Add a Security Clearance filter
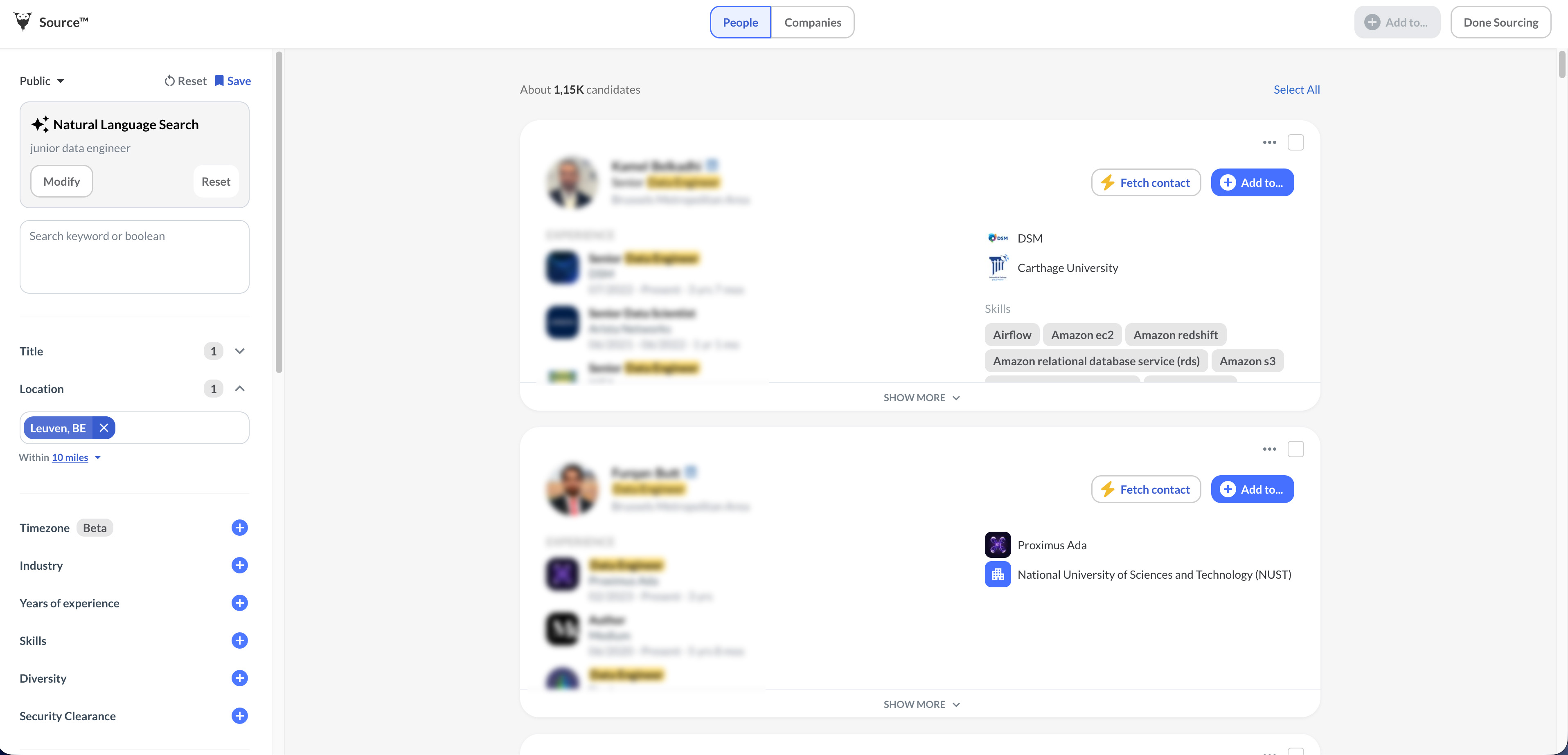Viewport: 1568px width, 755px height. coord(239,716)
